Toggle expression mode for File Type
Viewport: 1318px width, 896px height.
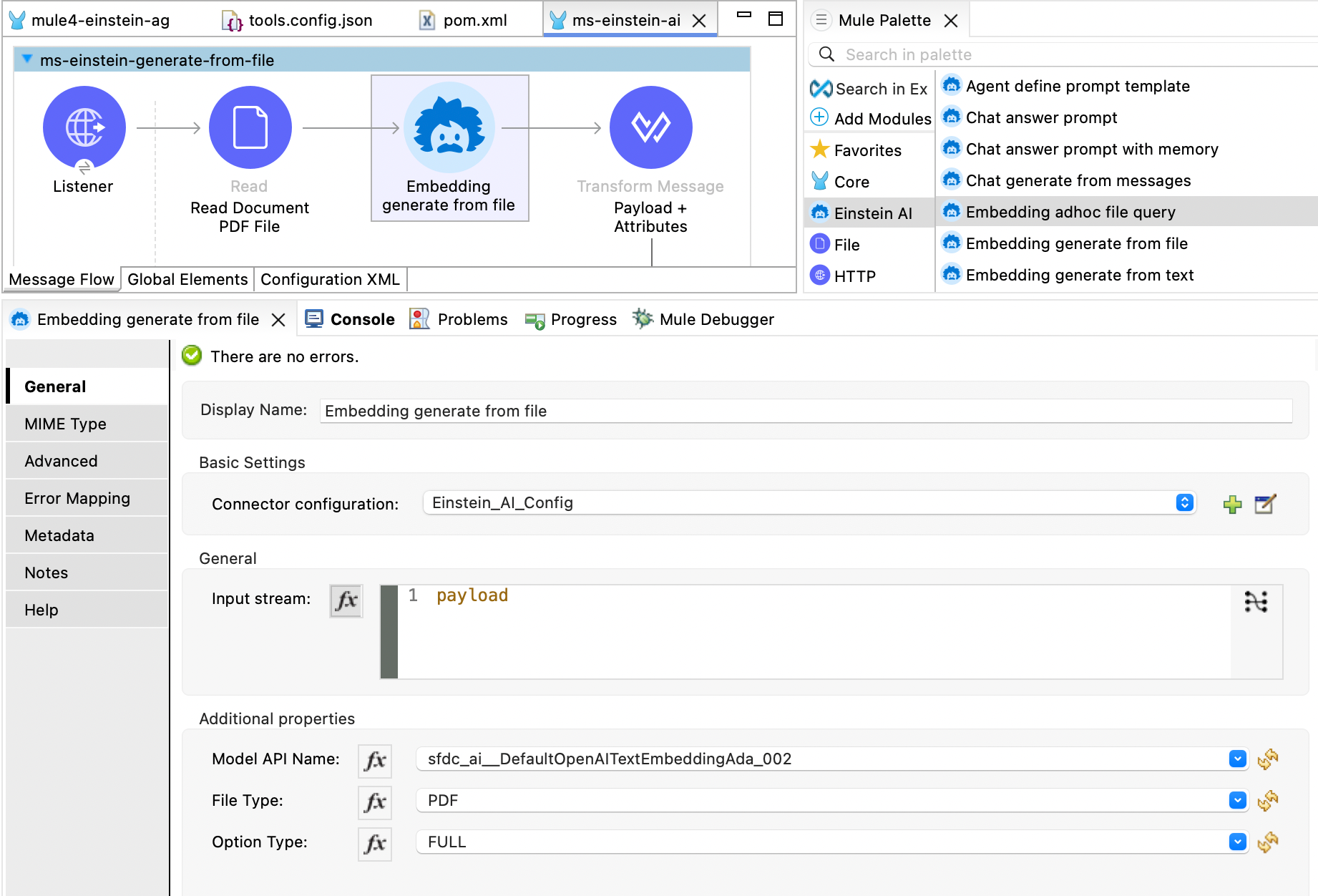pos(375,802)
